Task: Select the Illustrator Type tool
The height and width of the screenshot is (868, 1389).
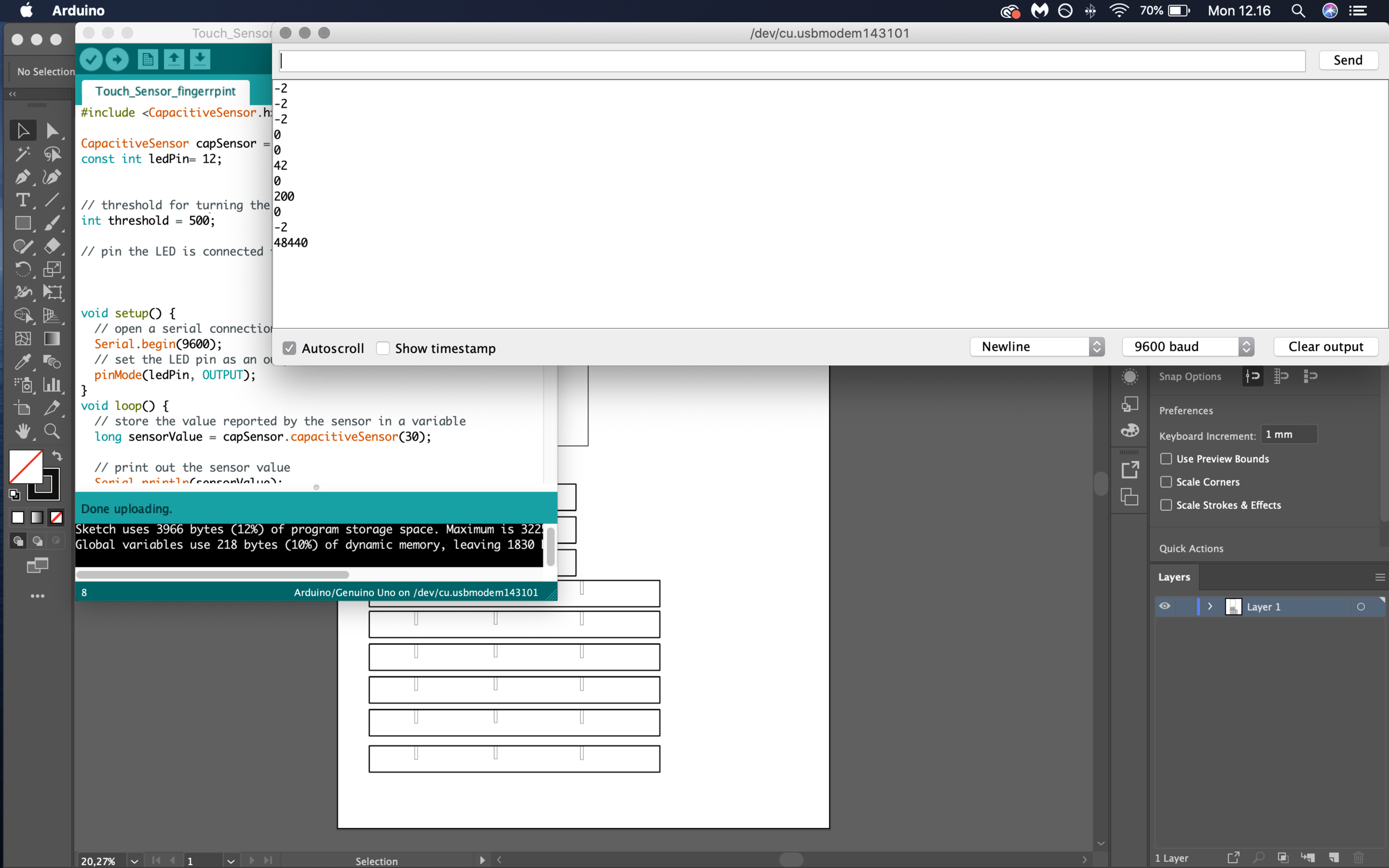Action: pos(22,200)
